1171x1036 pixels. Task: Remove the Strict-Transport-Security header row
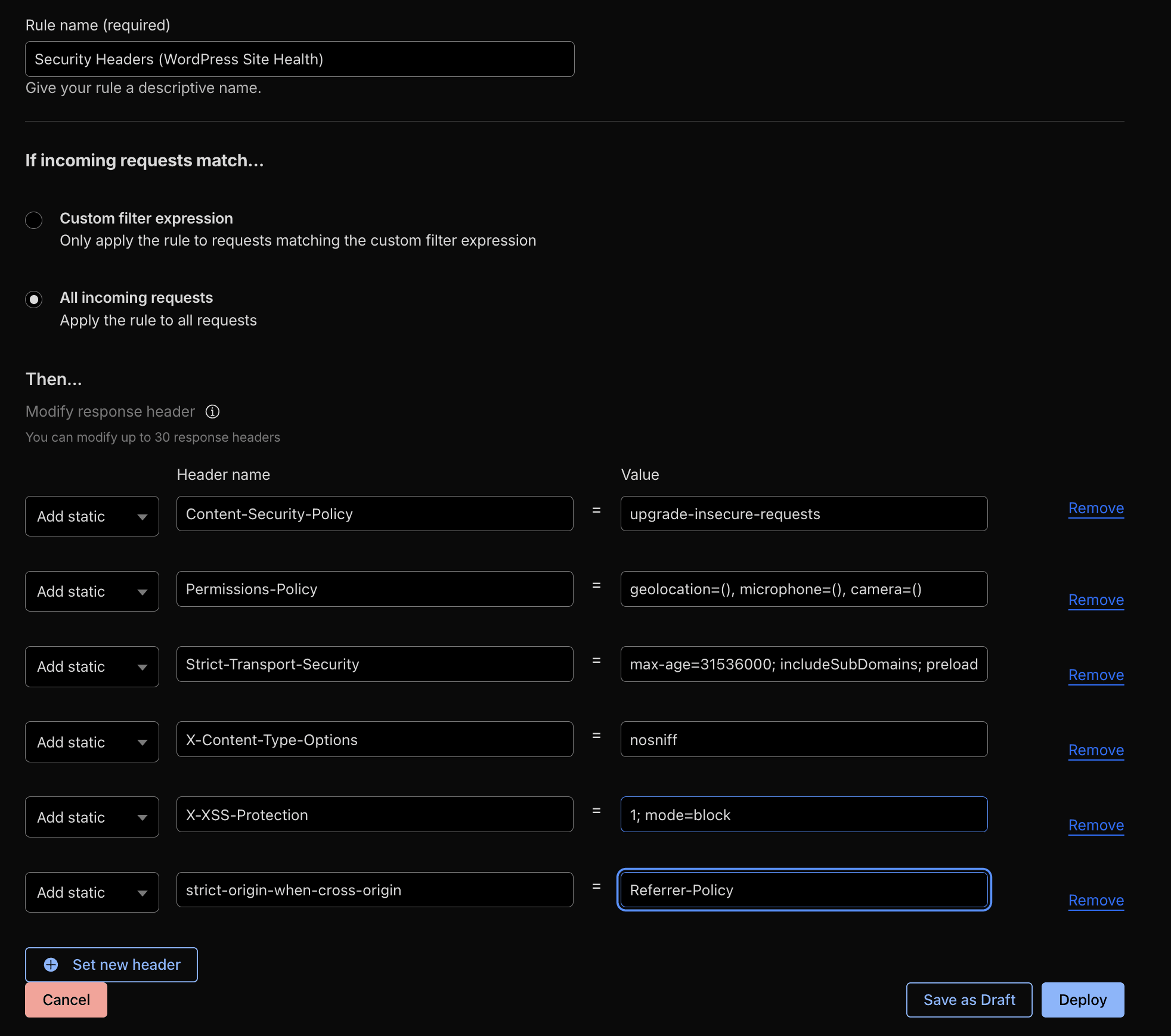(x=1095, y=675)
